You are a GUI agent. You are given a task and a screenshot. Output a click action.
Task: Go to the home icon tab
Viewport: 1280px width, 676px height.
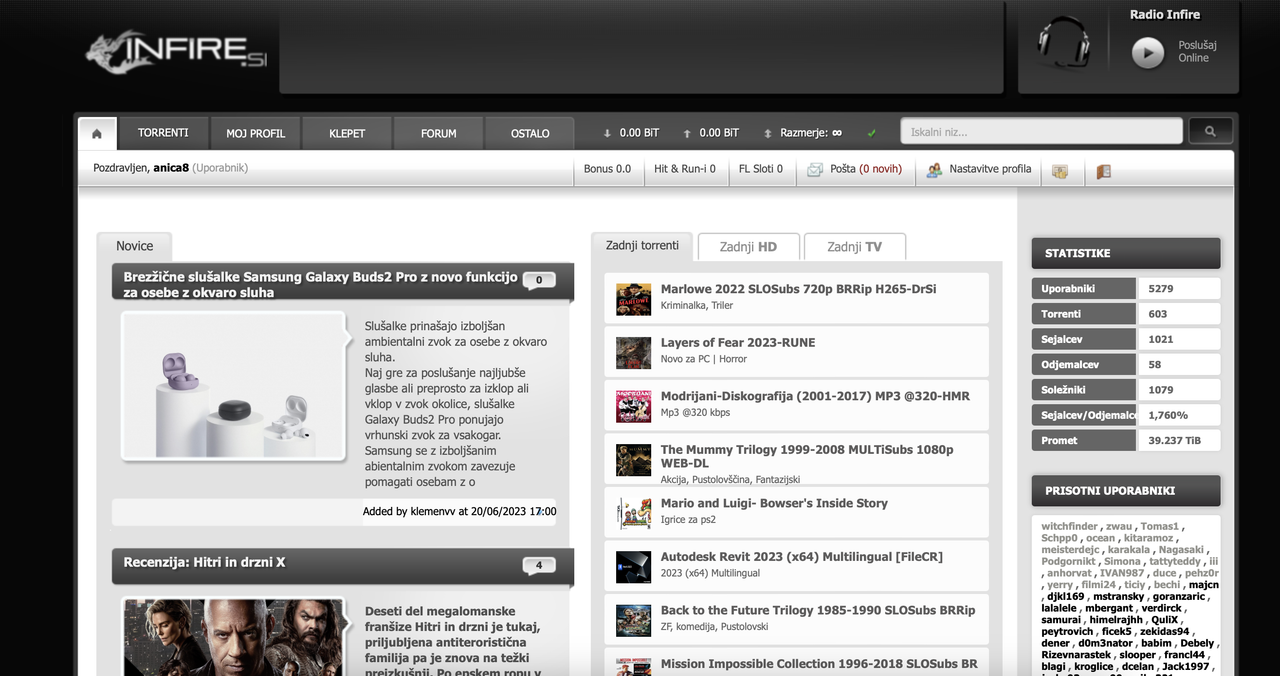point(97,133)
